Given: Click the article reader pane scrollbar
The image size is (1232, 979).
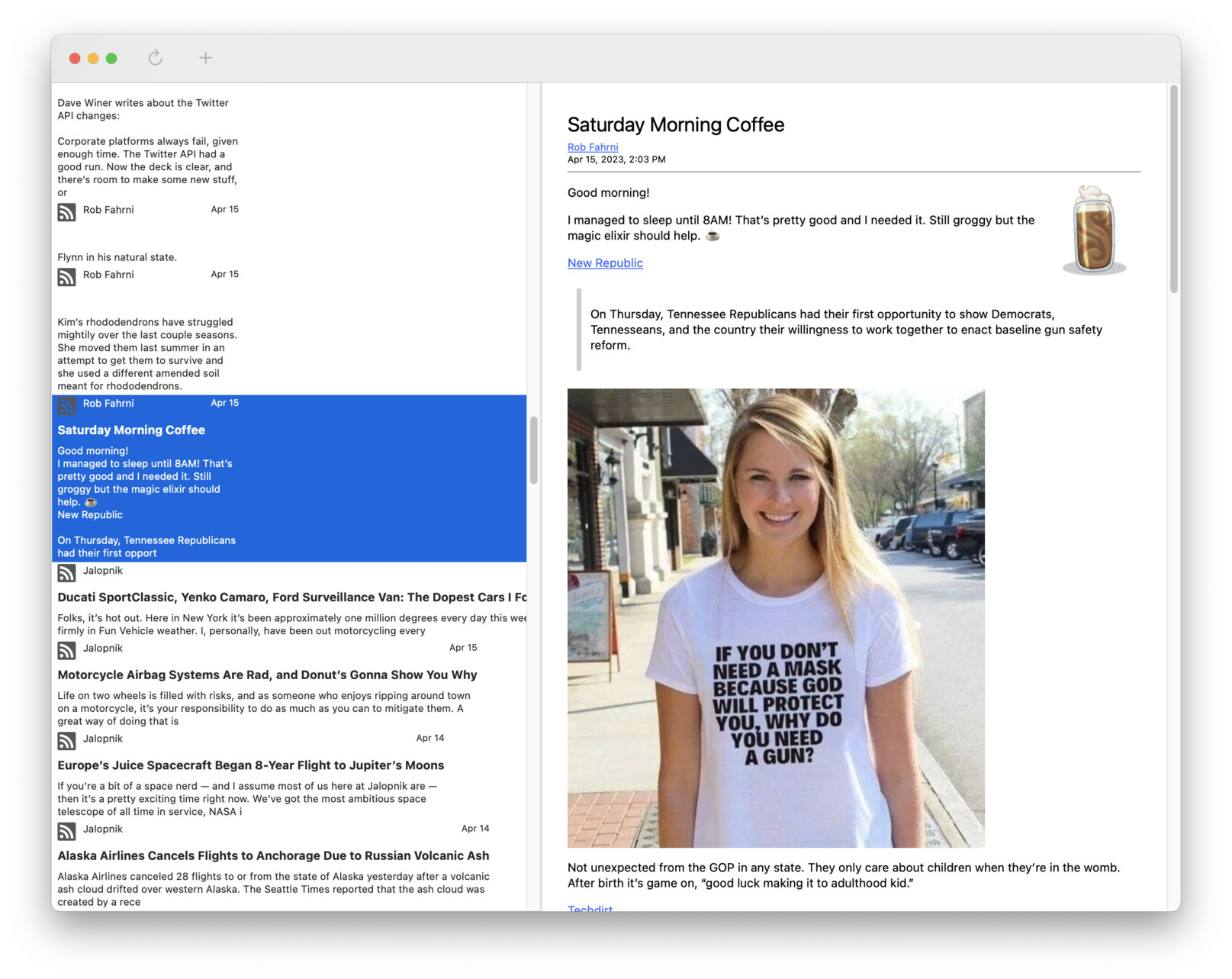Looking at the screenshot, I should click(1173, 189).
